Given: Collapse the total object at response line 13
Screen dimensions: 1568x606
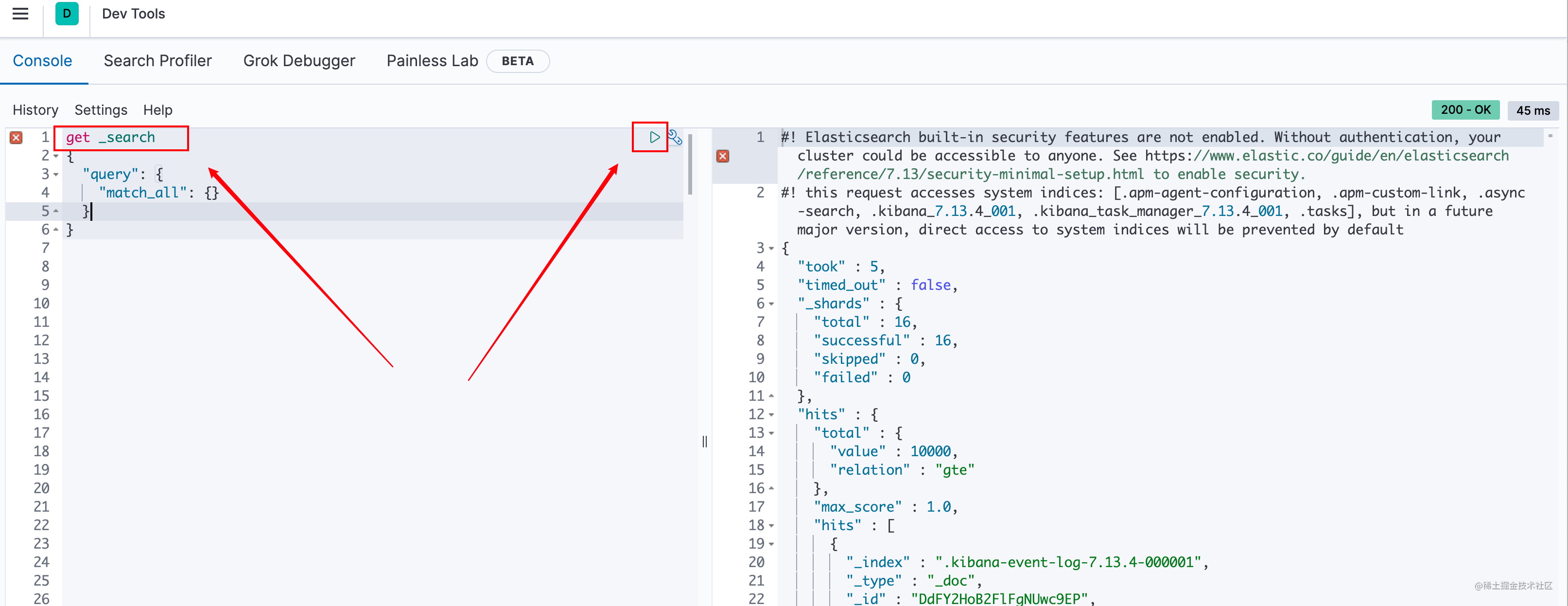Looking at the screenshot, I should (771, 433).
